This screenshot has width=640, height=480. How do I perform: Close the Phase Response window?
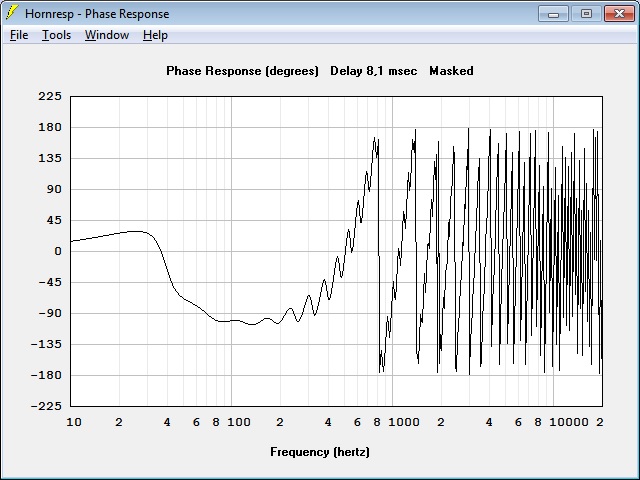(619, 13)
